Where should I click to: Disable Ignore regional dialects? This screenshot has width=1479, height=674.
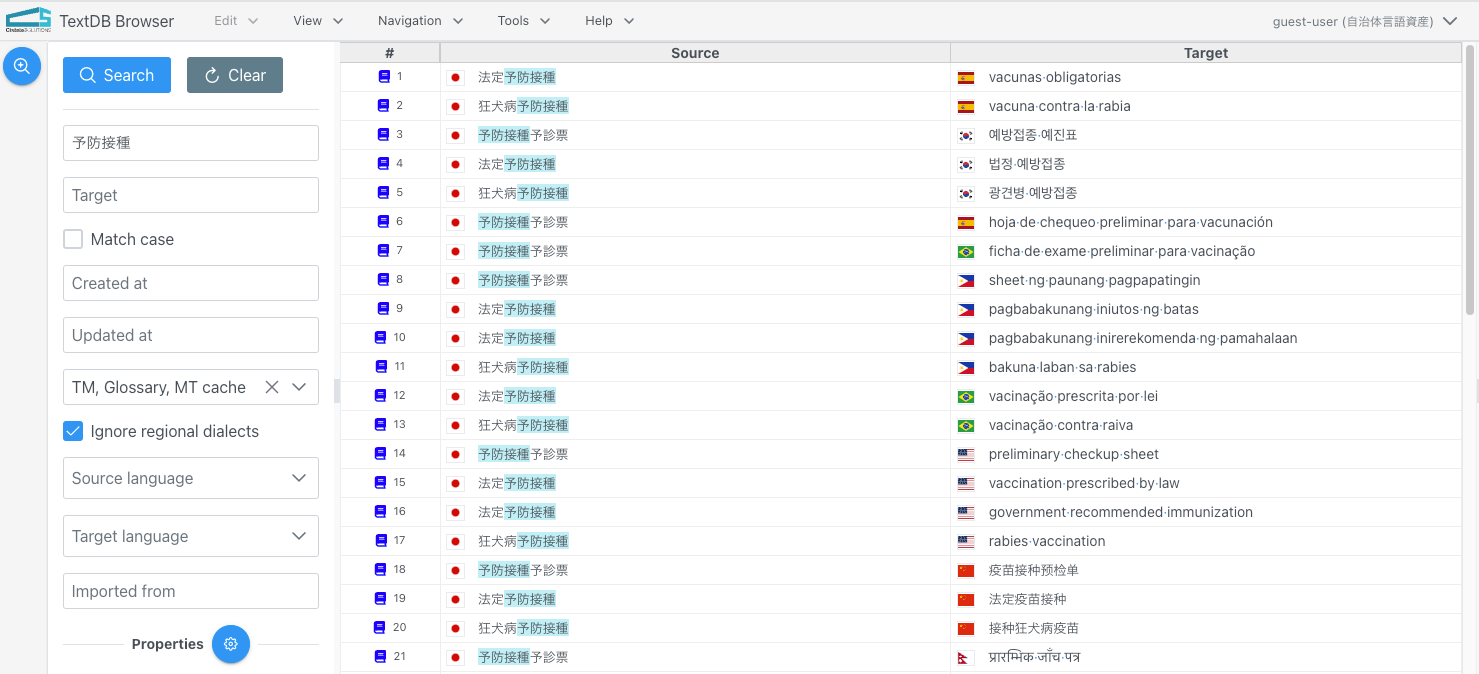(73, 431)
